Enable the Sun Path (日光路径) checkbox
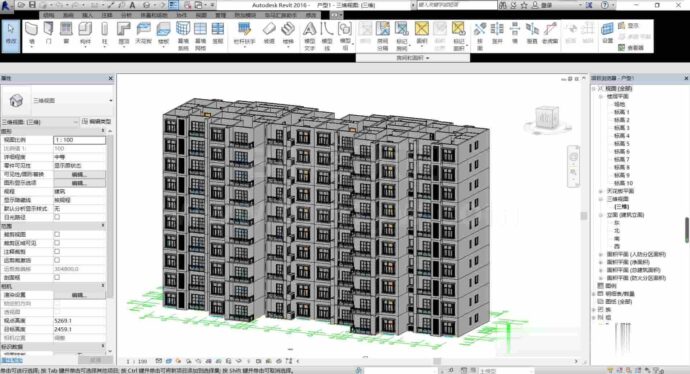This screenshot has width=690, height=374. [x=57, y=217]
